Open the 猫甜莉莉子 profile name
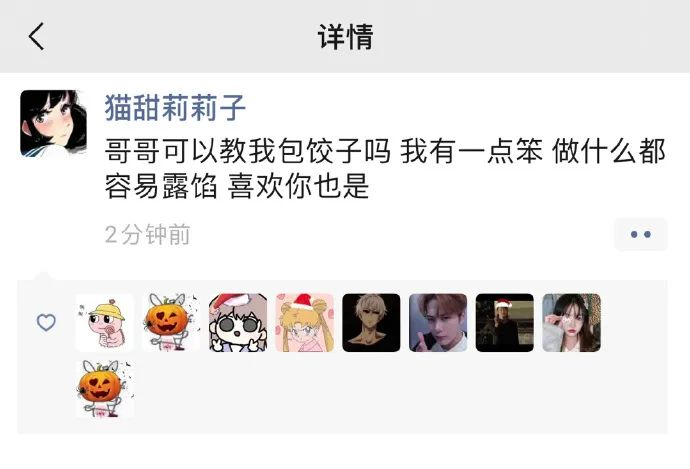Image resolution: width=690 pixels, height=469 pixels. [175, 107]
